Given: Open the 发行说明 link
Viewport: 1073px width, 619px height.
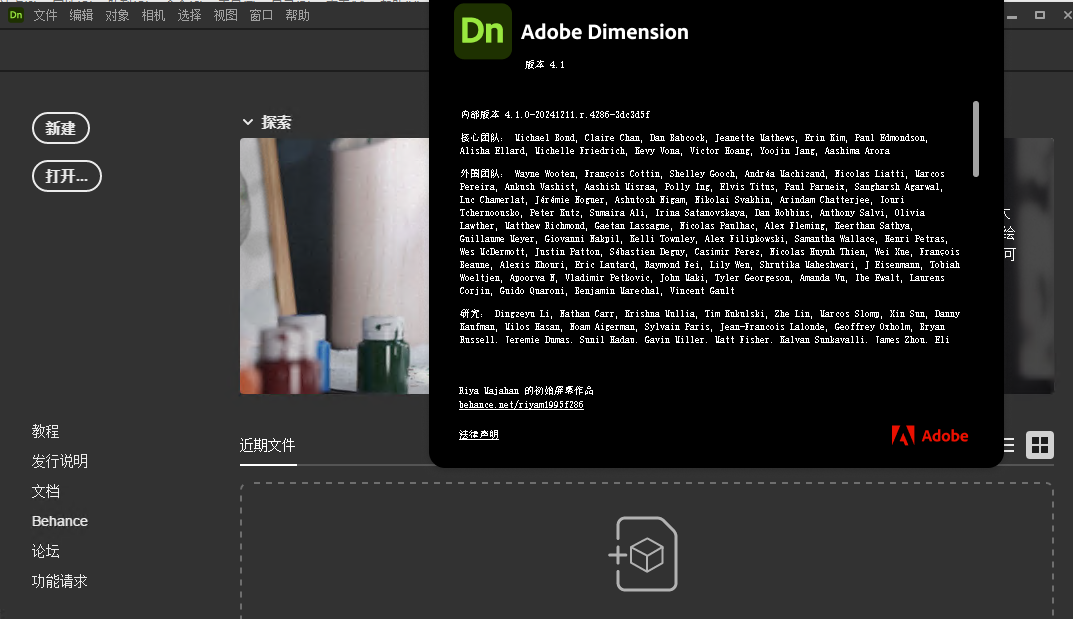Looking at the screenshot, I should click(60, 462).
